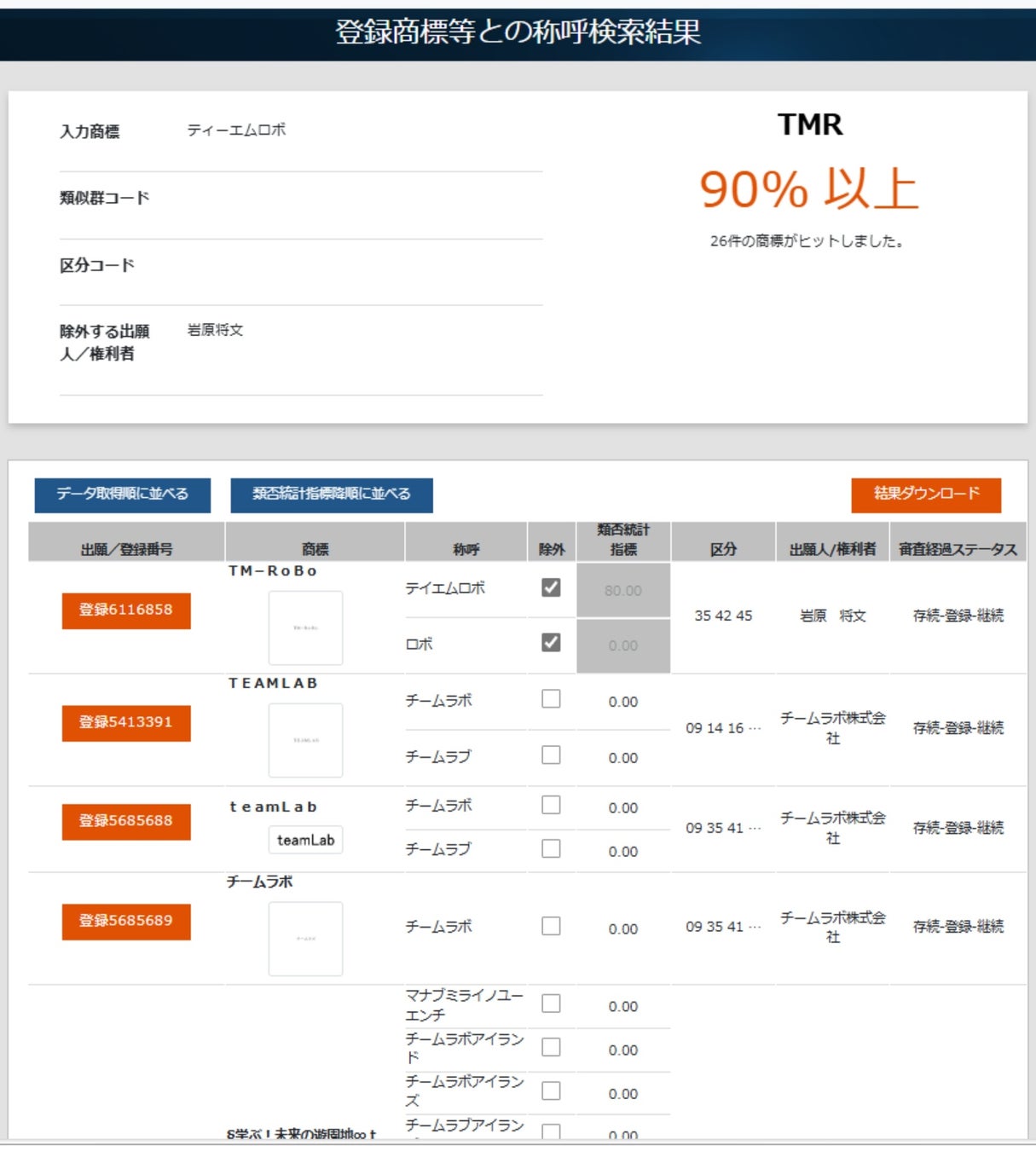Sort results by data acquisition order
The height and width of the screenshot is (1151, 1036).
[x=122, y=495]
